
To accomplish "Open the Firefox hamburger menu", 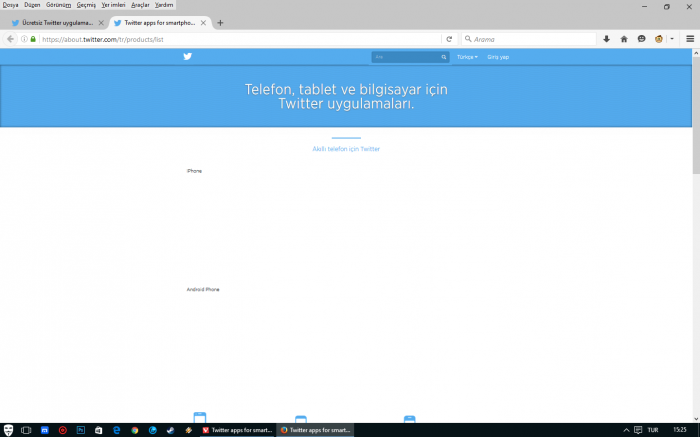I will [690, 39].
